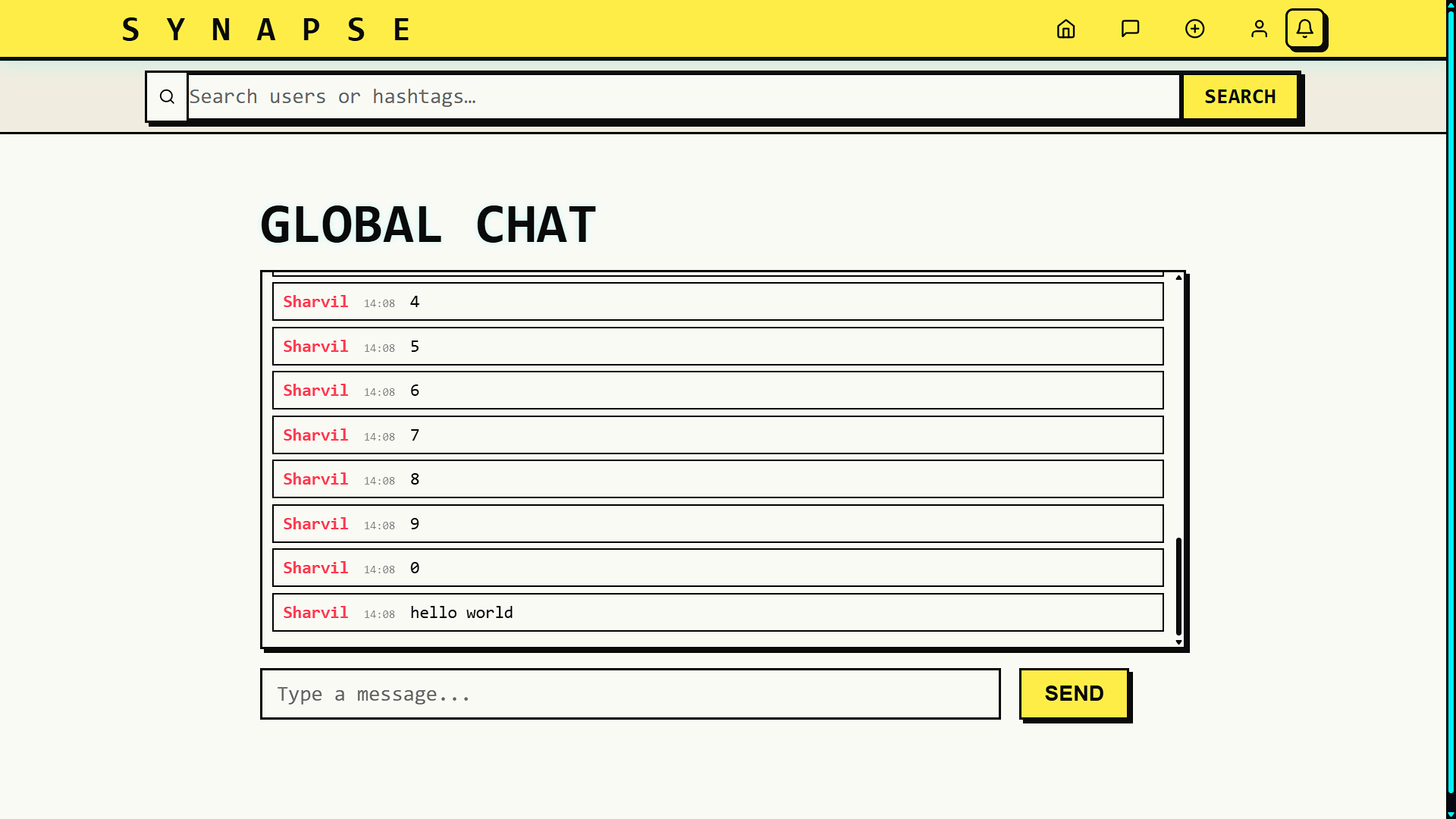Focus the search users or hashtags field
This screenshot has height=819, width=1456.
click(682, 97)
